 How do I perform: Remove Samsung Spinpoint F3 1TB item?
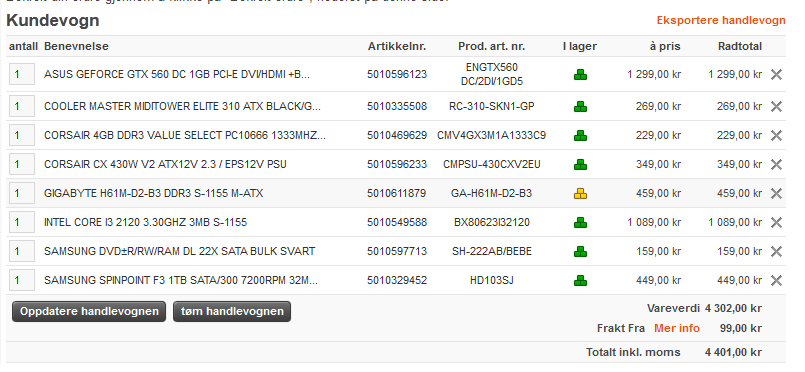click(776, 280)
